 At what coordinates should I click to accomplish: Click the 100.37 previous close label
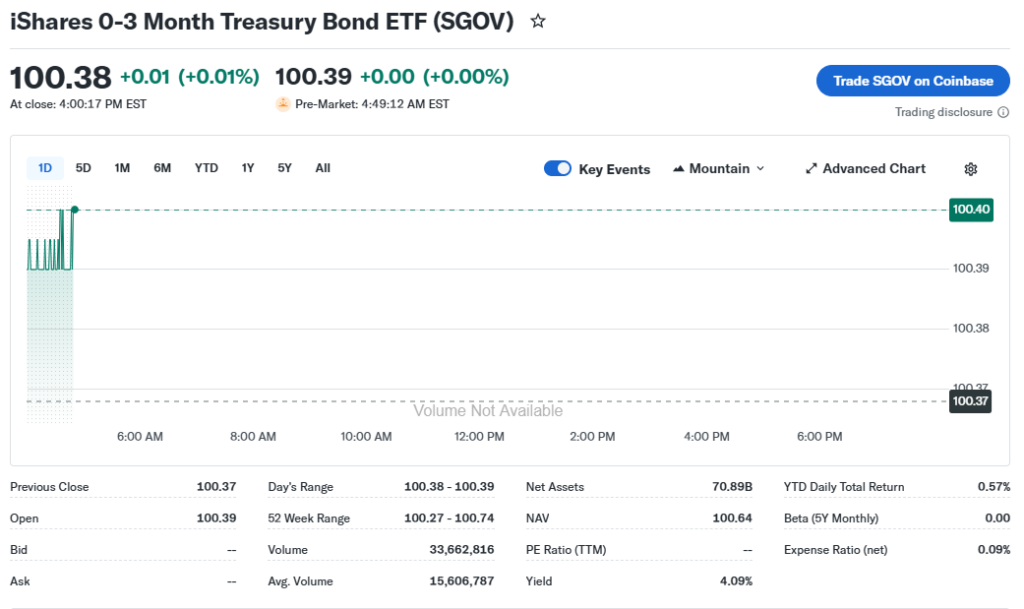pyautogui.click(x=971, y=401)
